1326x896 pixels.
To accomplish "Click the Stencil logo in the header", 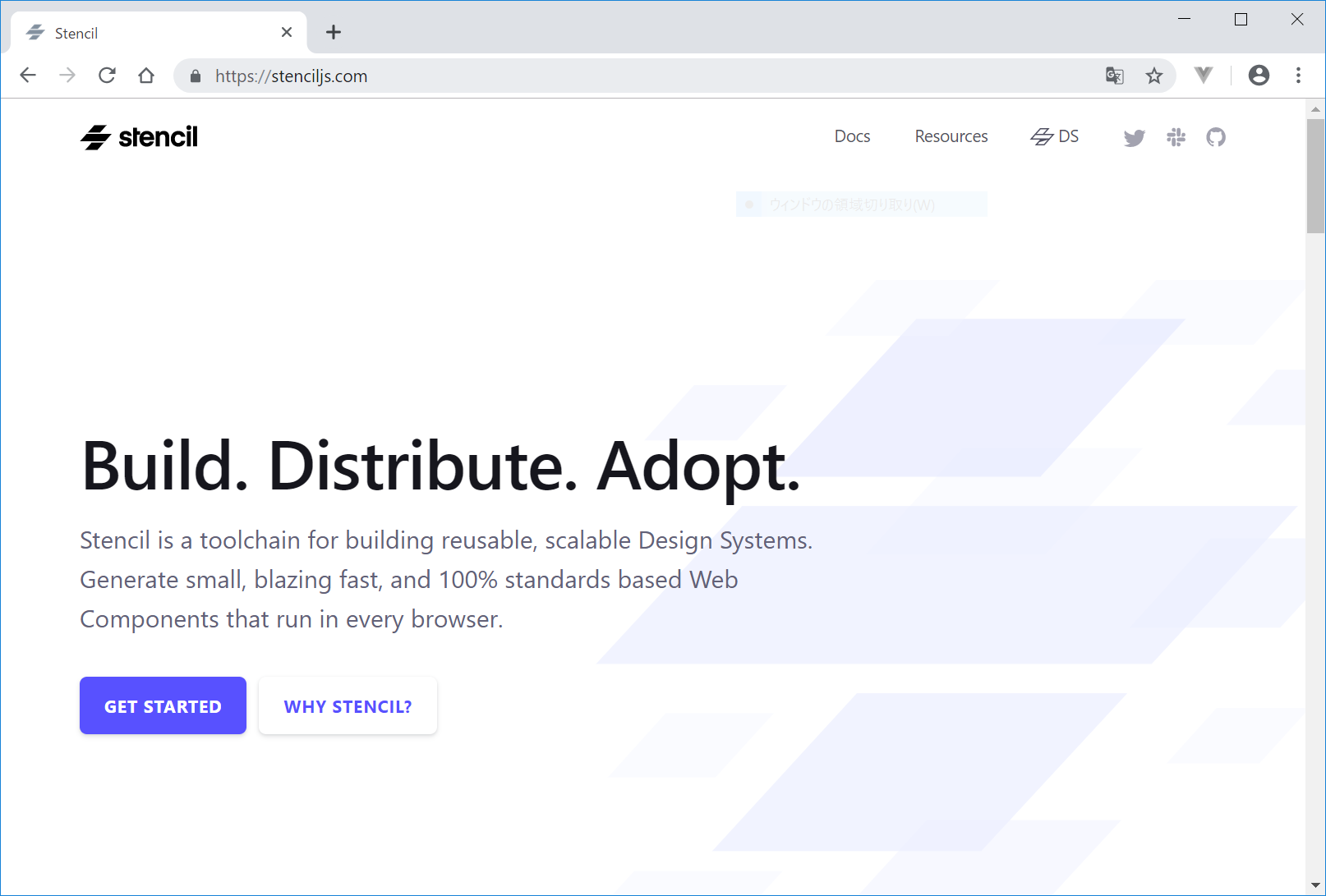I will tap(139, 137).
